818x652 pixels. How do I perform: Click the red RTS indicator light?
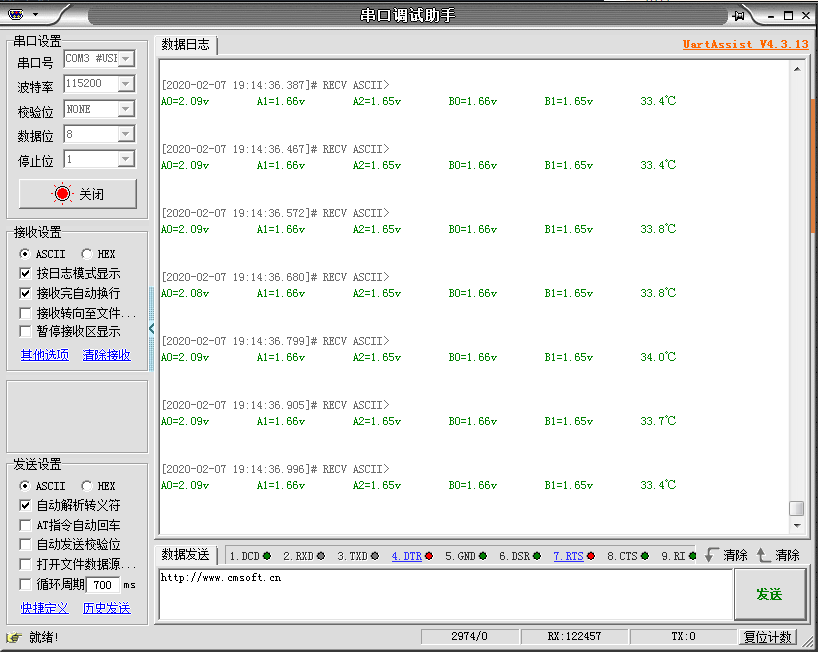tap(591, 556)
